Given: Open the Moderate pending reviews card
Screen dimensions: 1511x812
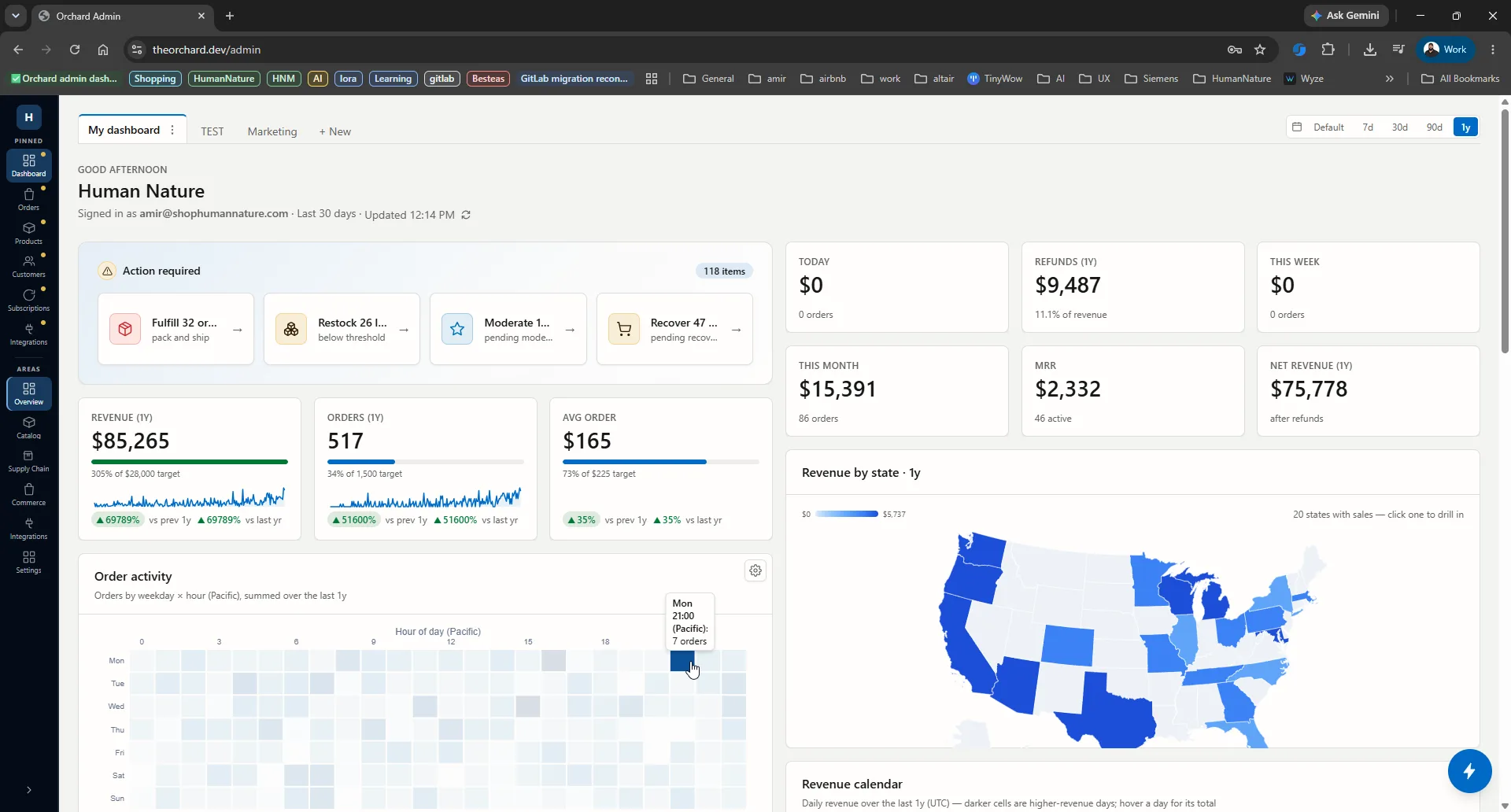Looking at the screenshot, I should click(x=508, y=329).
